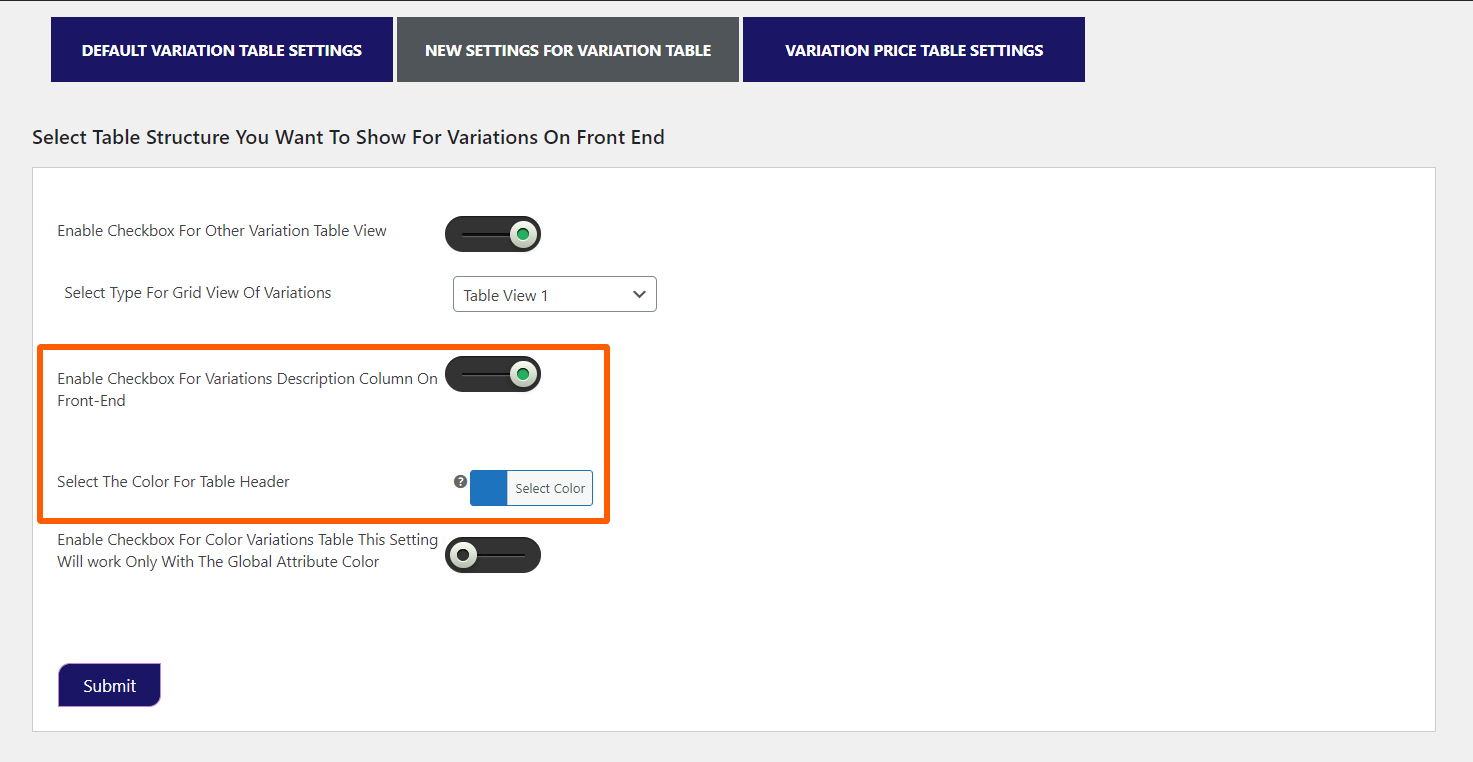Image resolution: width=1473 pixels, height=762 pixels.
Task: Click the grey knob of the off toggle
Action: pos(463,555)
